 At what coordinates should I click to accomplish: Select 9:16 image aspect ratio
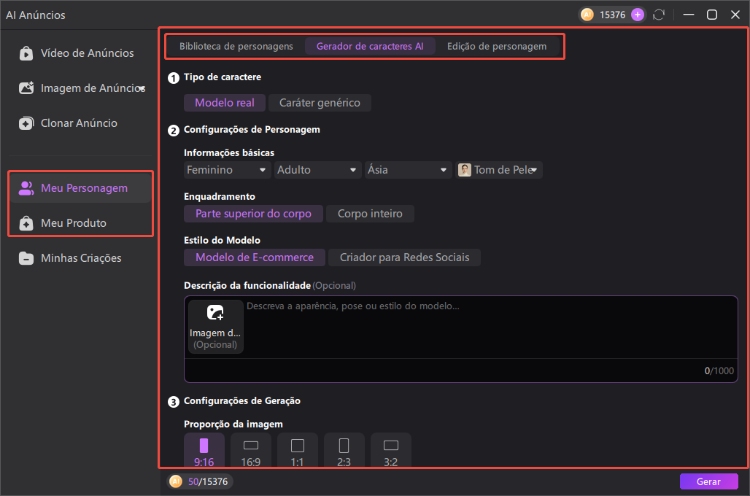204,451
